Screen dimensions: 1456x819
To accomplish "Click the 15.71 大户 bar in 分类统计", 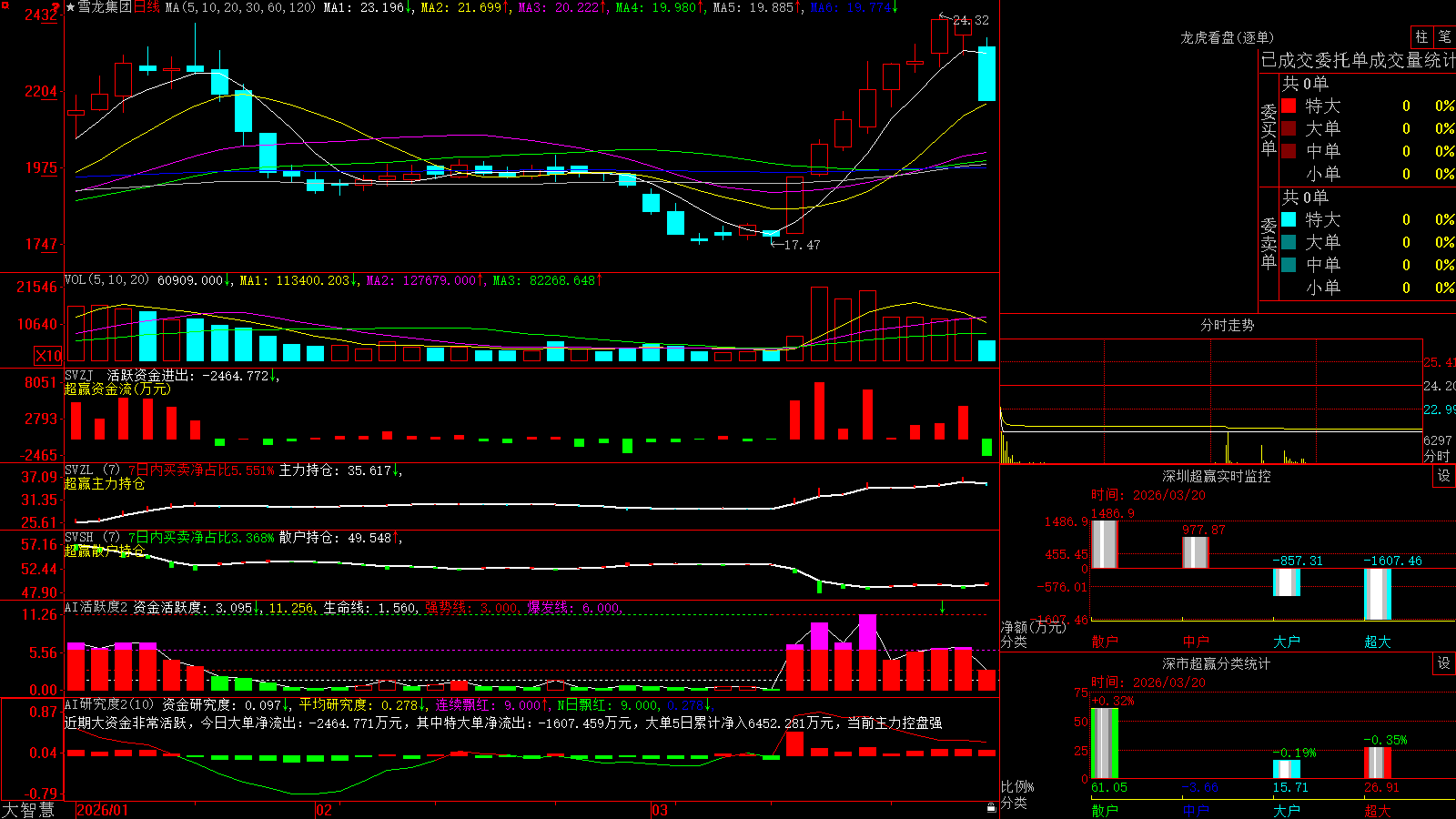I will click(x=1286, y=769).
